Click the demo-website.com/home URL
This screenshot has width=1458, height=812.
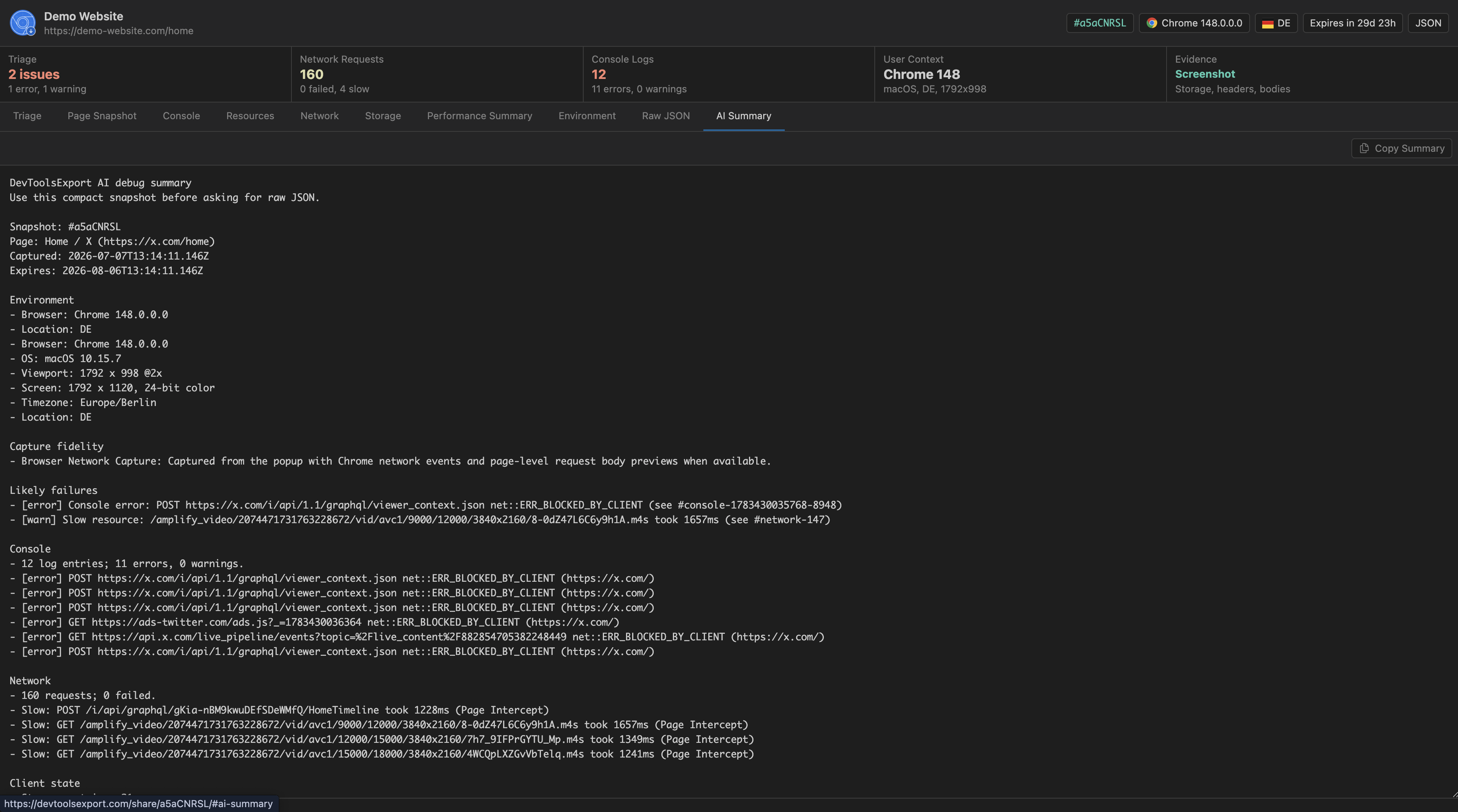119,31
